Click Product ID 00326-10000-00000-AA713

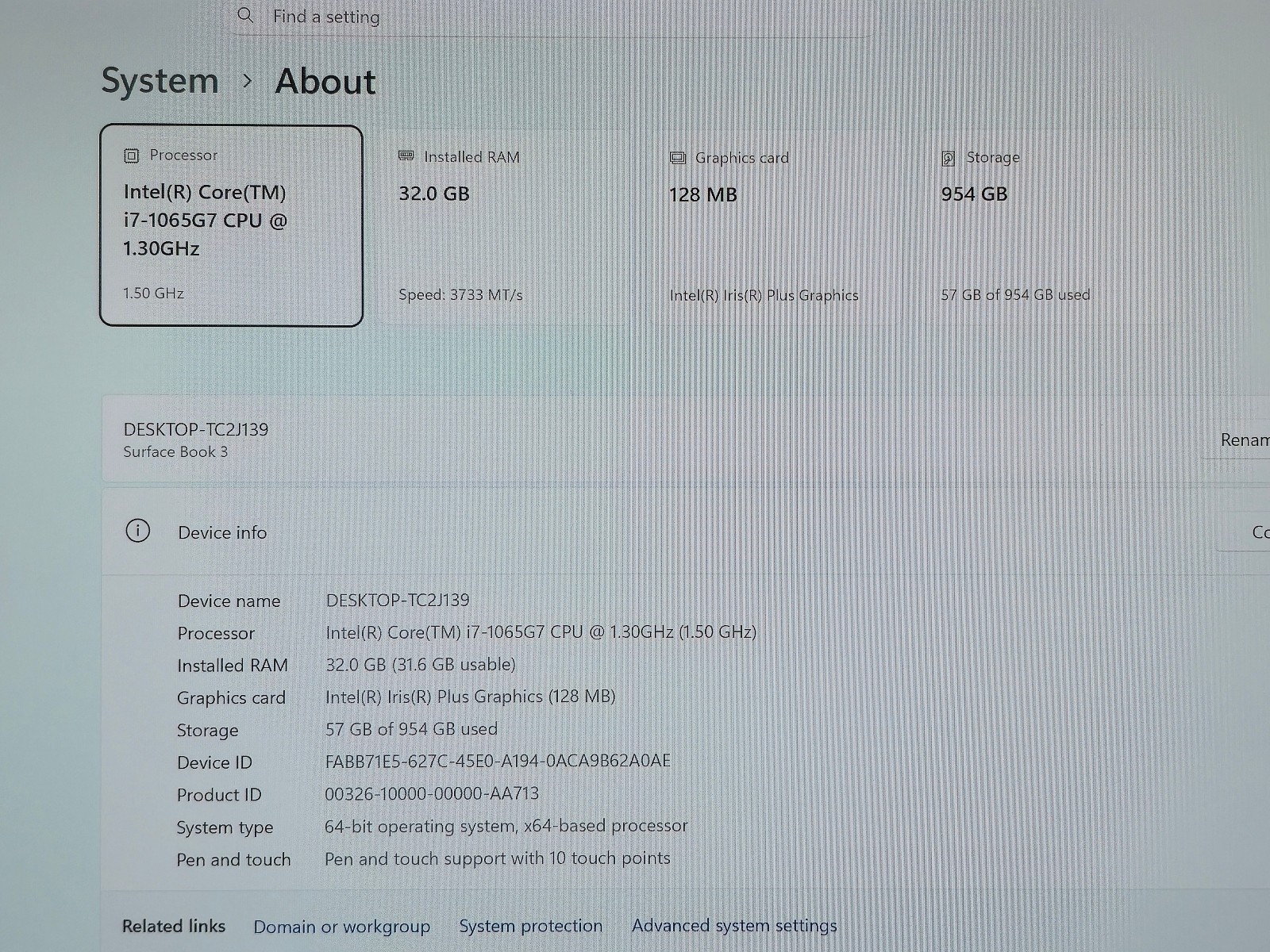click(x=432, y=793)
